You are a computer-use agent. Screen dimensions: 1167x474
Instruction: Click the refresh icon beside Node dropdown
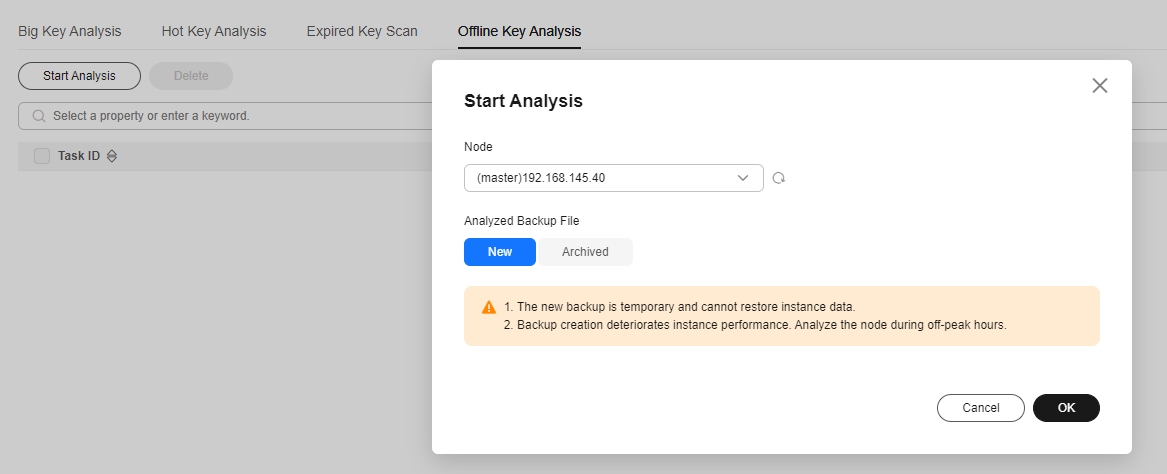coord(778,178)
